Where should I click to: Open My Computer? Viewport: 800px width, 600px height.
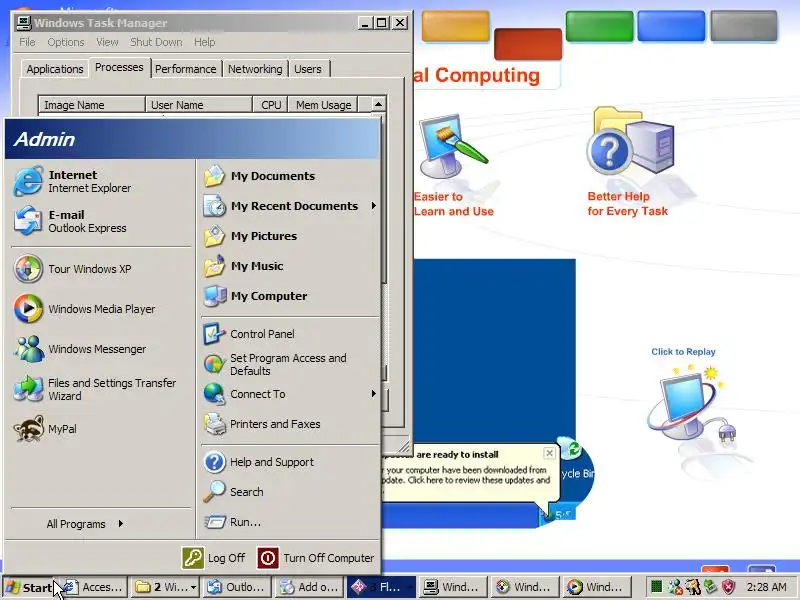click(x=290, y=296)
